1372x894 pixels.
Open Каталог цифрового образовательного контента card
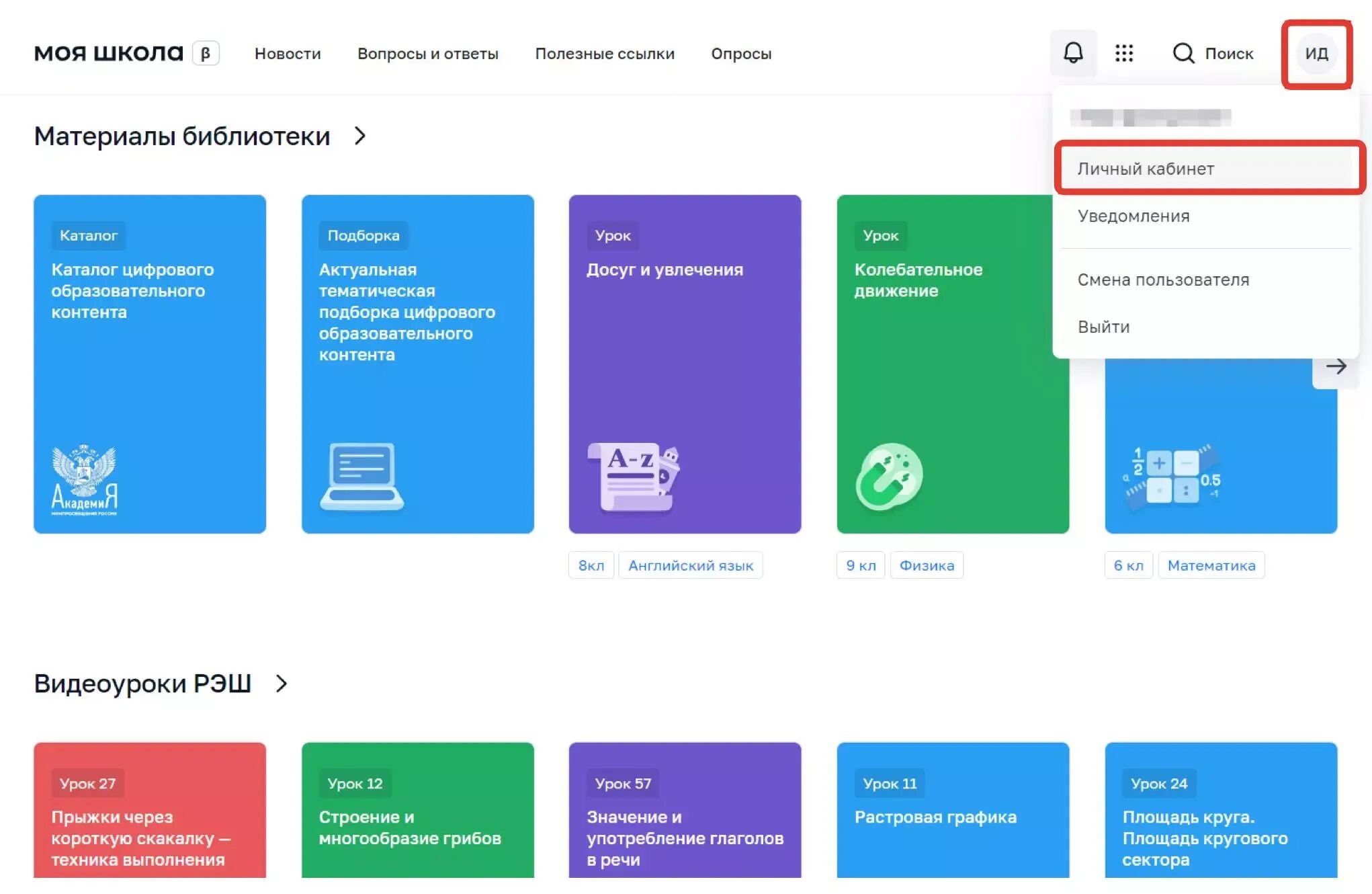(150, 364)
